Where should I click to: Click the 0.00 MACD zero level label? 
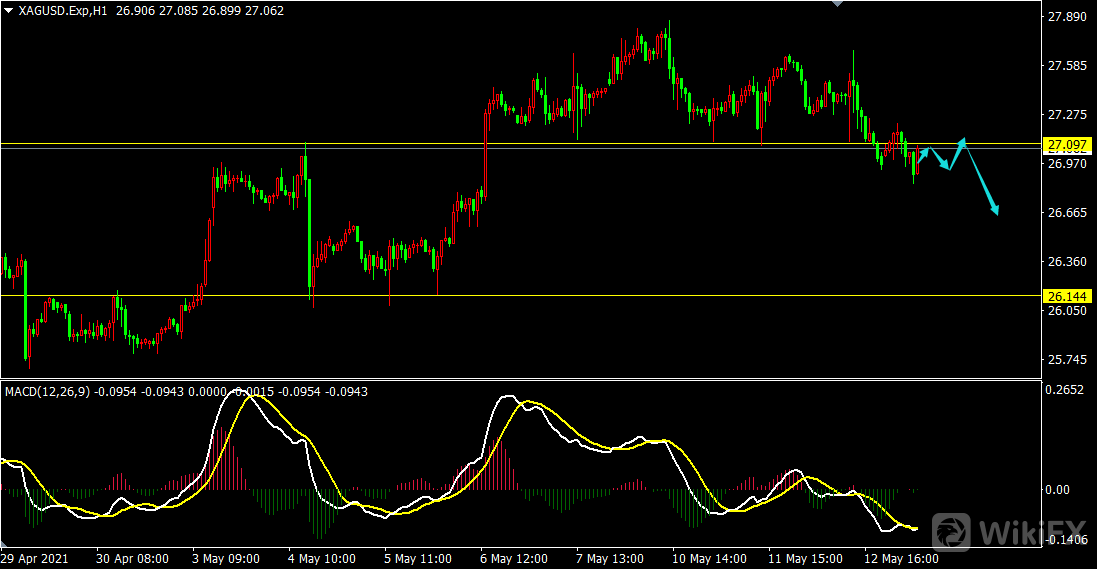(1056, 490)
